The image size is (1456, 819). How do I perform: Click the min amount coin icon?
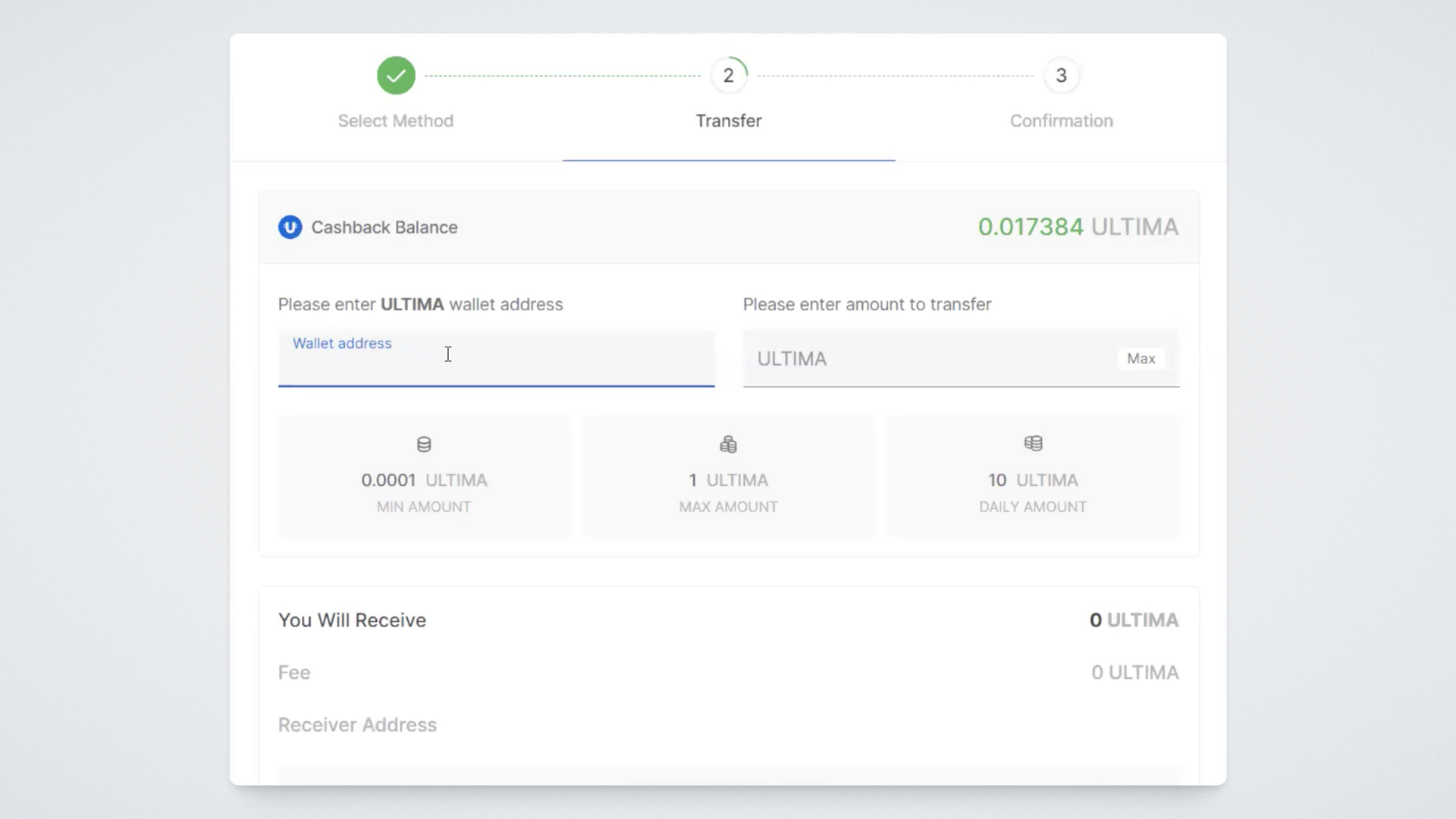click(x=424, y=444)
